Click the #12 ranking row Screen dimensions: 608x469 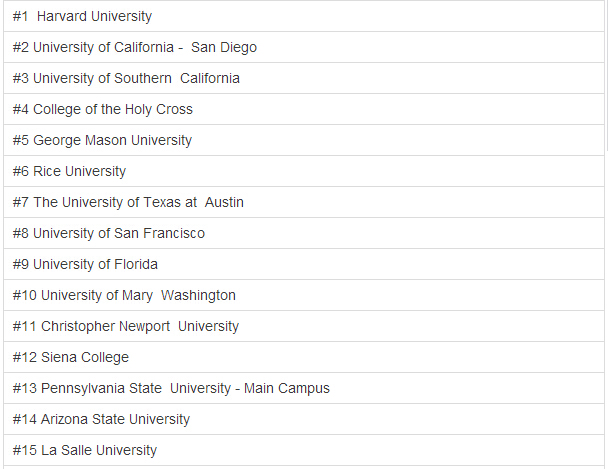(x=70, y=357)
